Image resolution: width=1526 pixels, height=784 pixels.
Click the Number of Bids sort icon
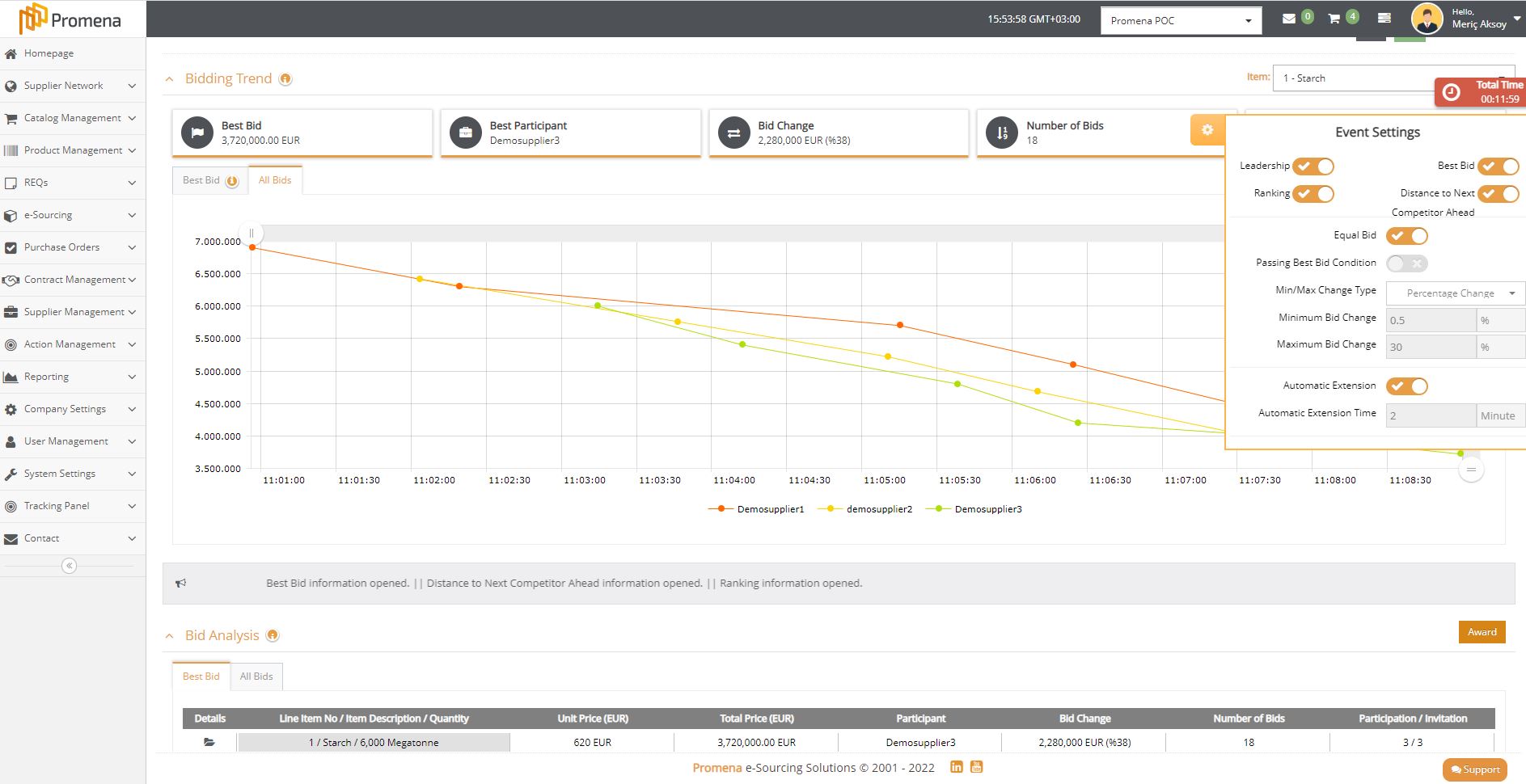(x=1002, y=133)
